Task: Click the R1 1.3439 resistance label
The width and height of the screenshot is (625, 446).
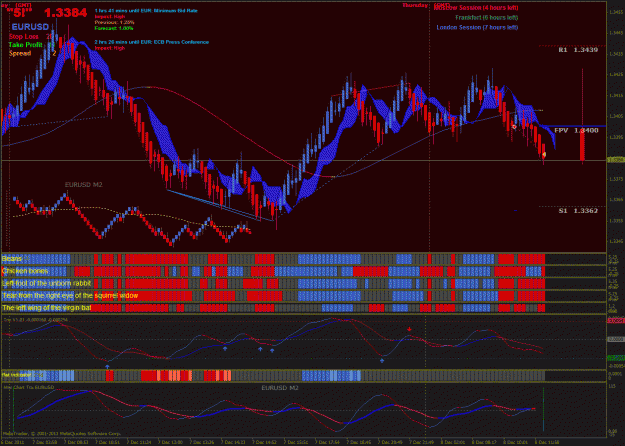Action: (x=578, y=50)
